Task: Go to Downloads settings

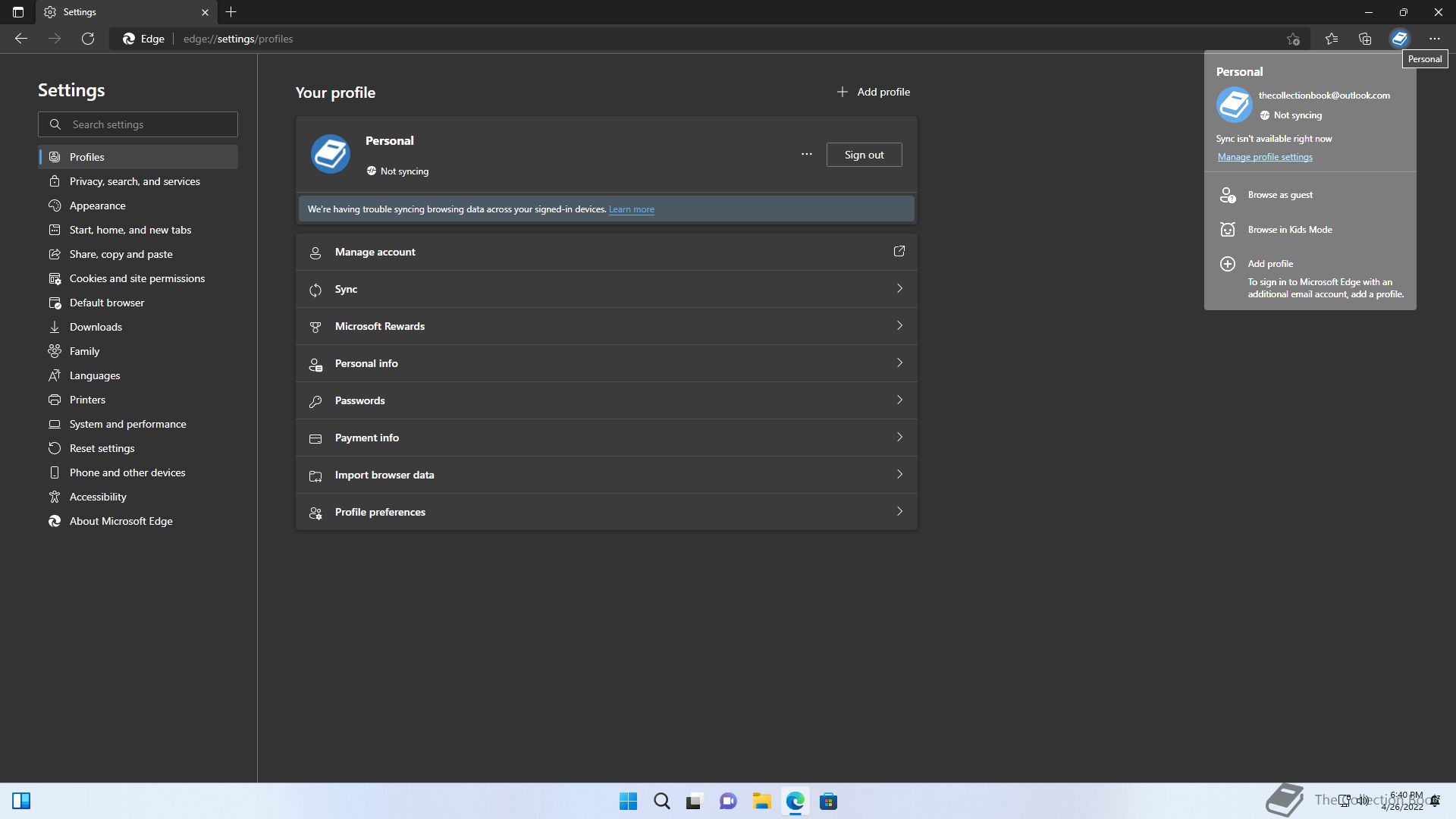Action: pyautogui.click(x=138, y=327)
